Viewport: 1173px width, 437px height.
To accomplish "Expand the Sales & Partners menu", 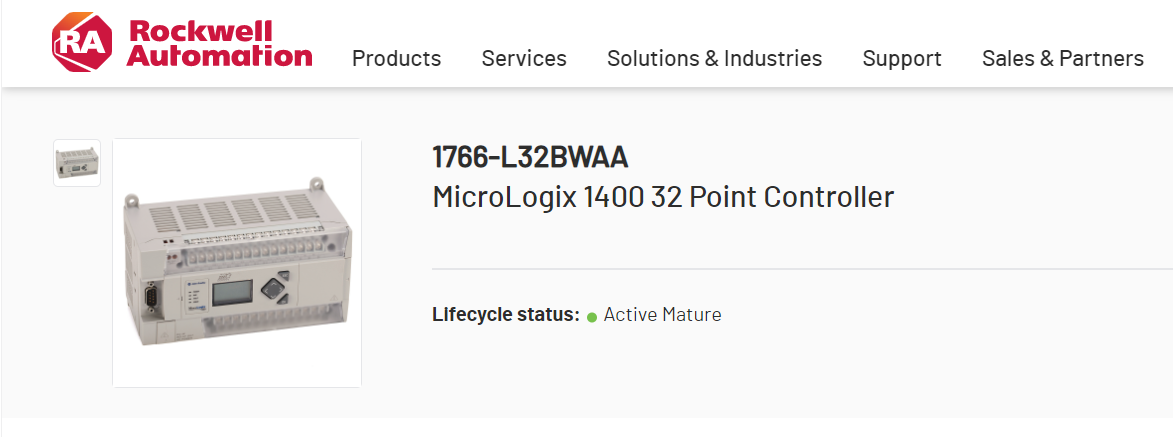I will click(1062, 59).
